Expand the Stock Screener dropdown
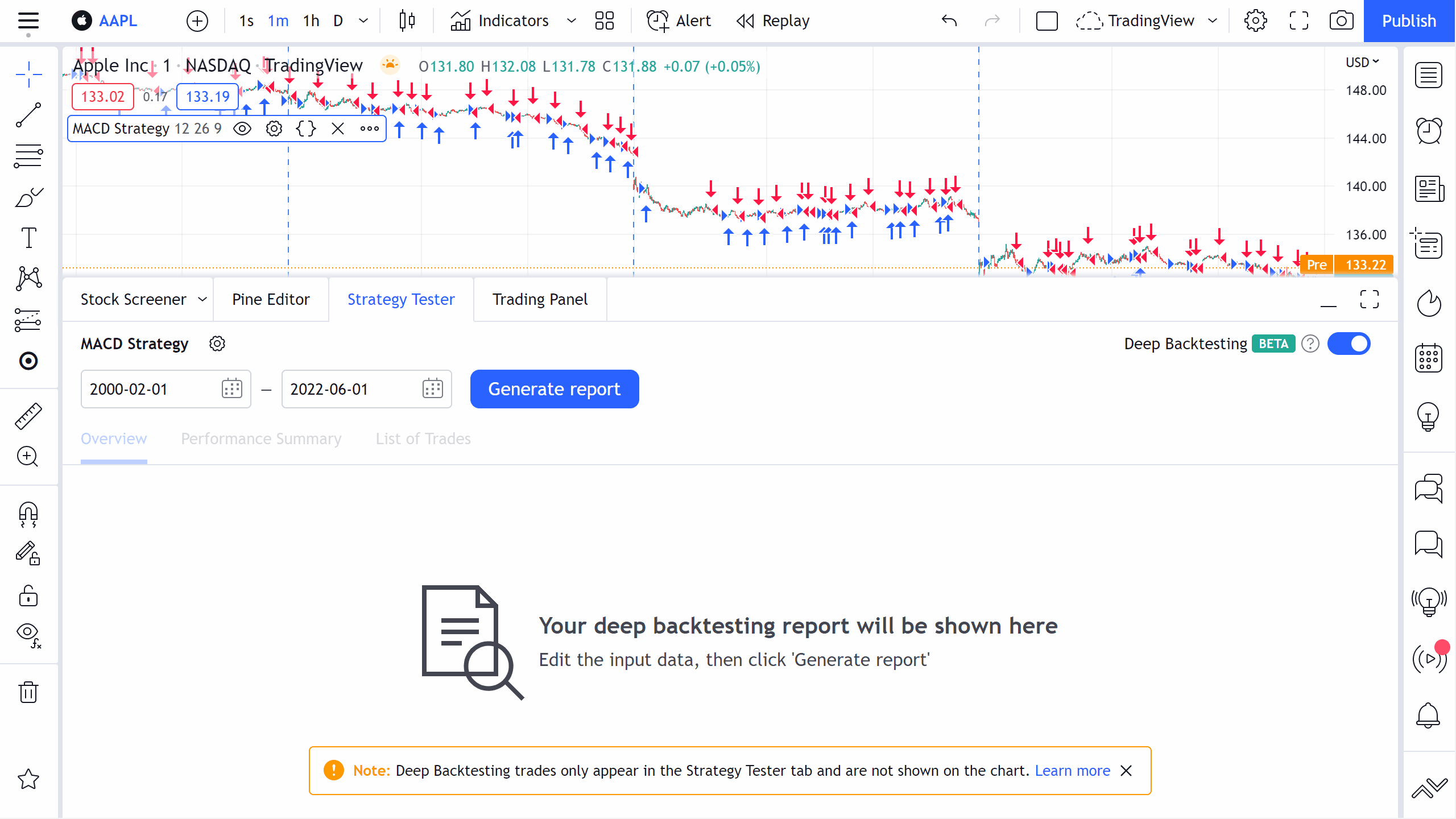Image resolution: width=1456 pixels, height=819 pixels. 202,299
